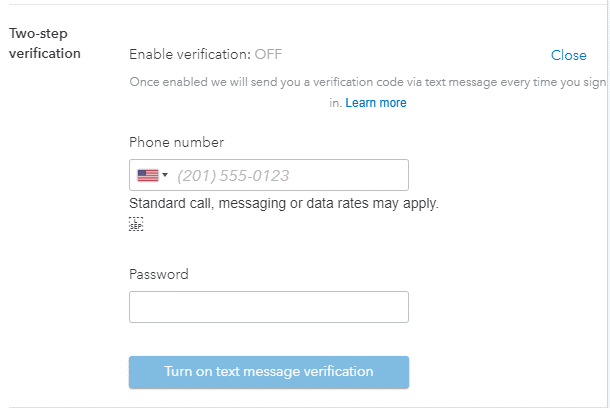Click the words Enable verification
This screenshot has width=610, height=408.
tap(189, 55)
